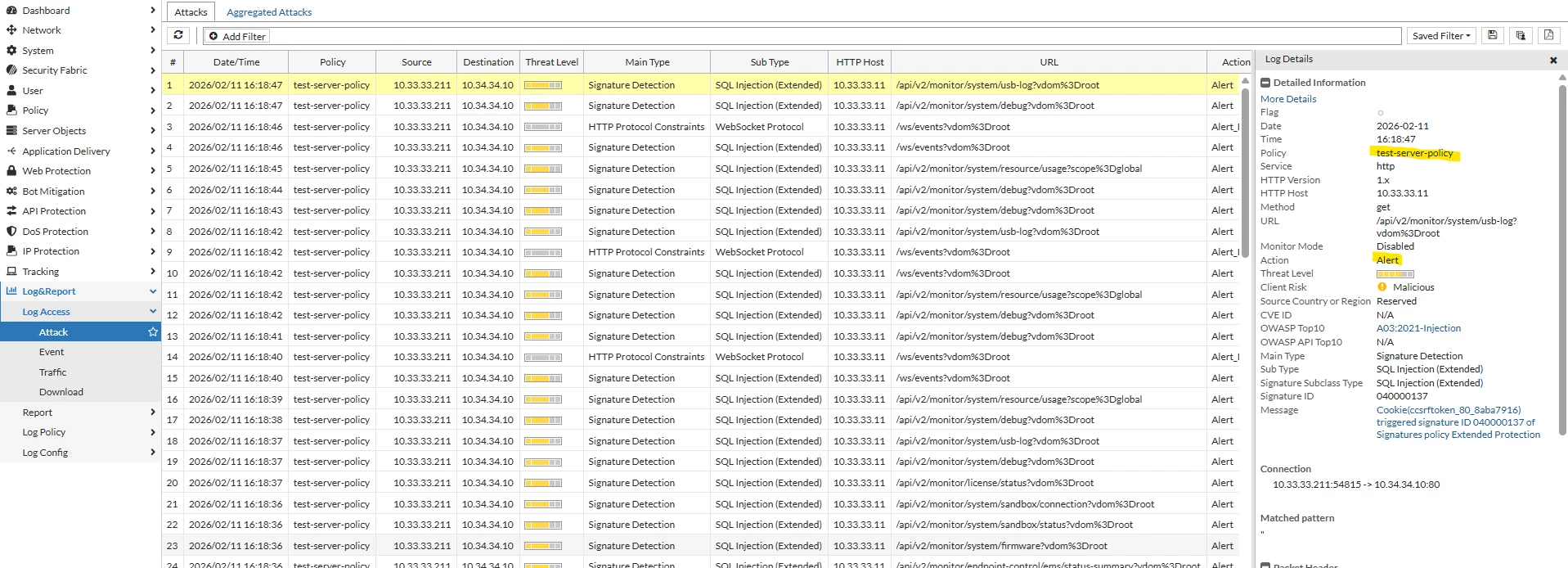Click the User icon in sidebar
Viewport: 1568px width, 568px height.
11,91
